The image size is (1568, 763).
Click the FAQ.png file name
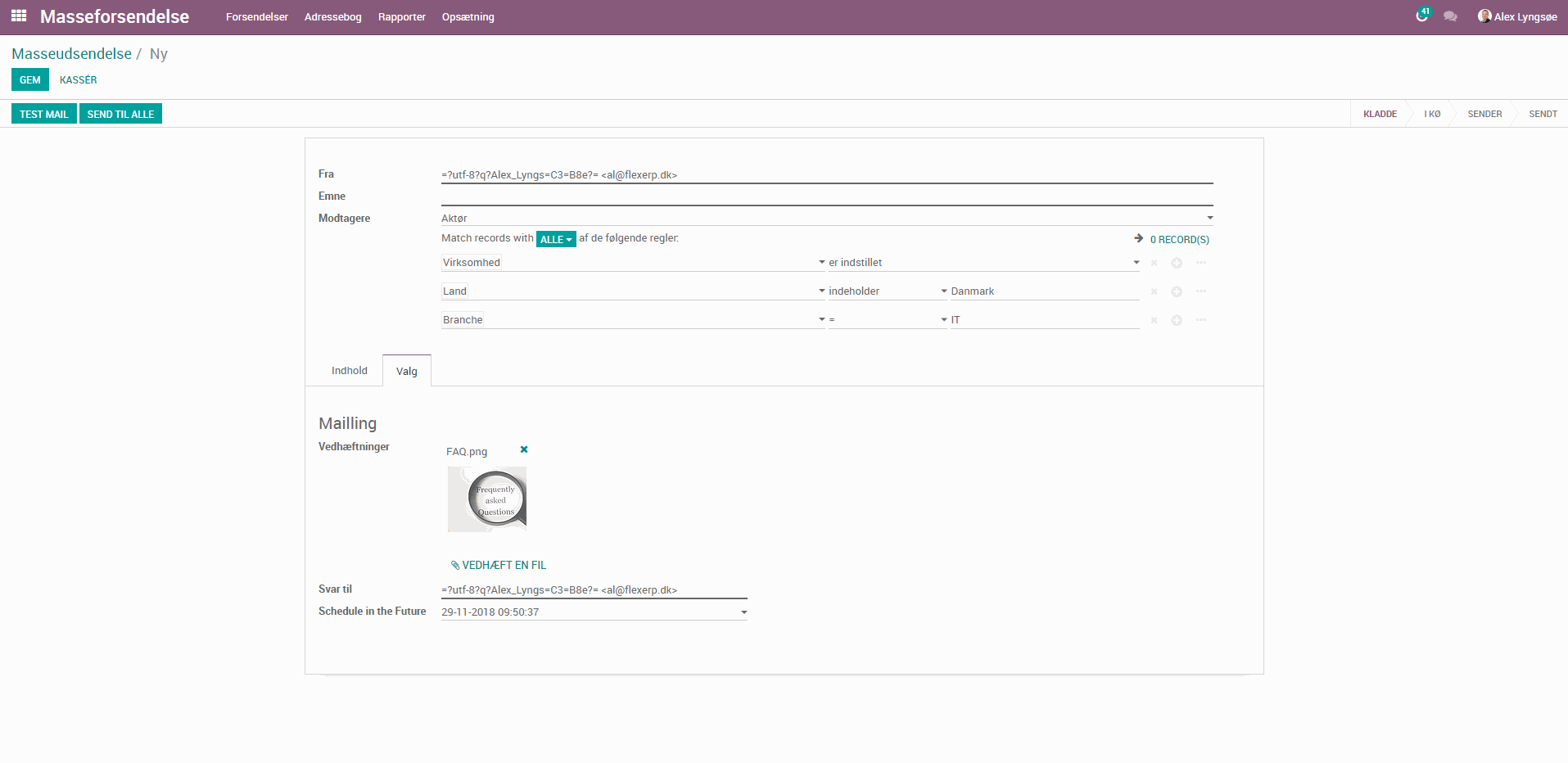(x=467, y=452)
